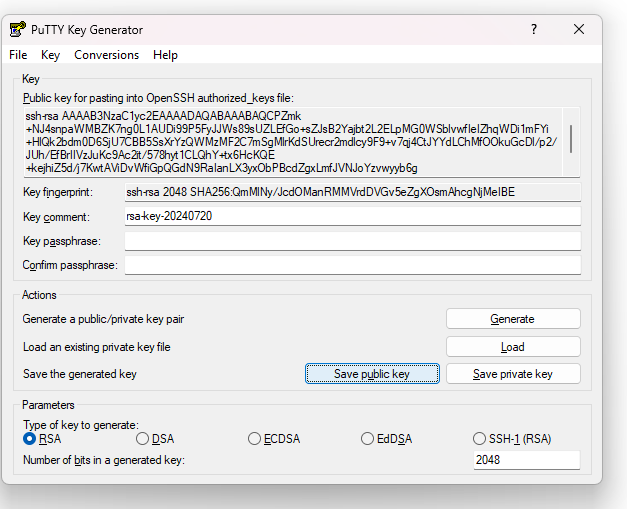Close the PuTTY Key Generator window
The image size is (627, 509).
pos(579,29)
